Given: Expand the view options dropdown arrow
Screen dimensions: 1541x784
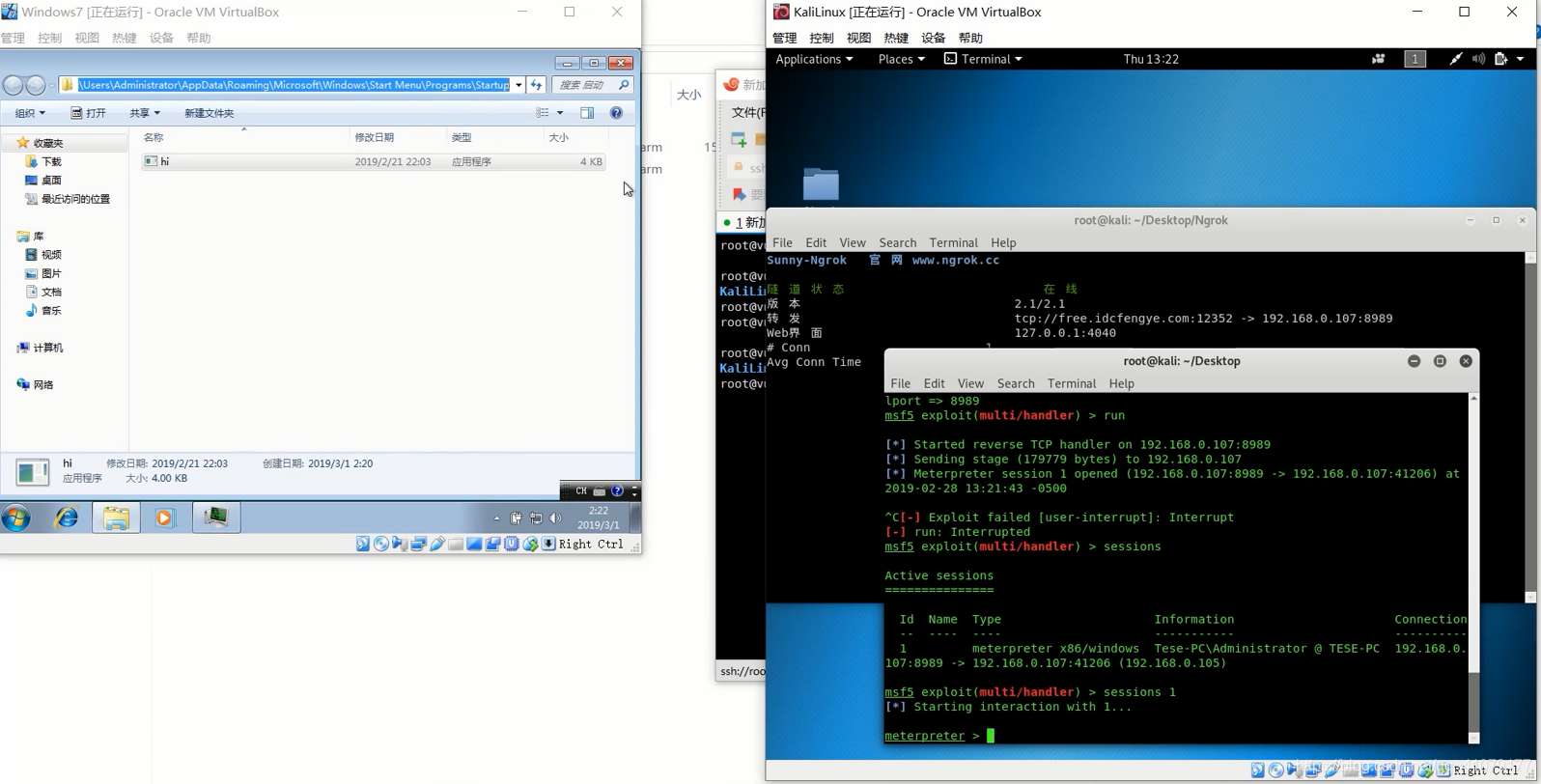Looking at the screenshot, I should click(x=560, y=113).
